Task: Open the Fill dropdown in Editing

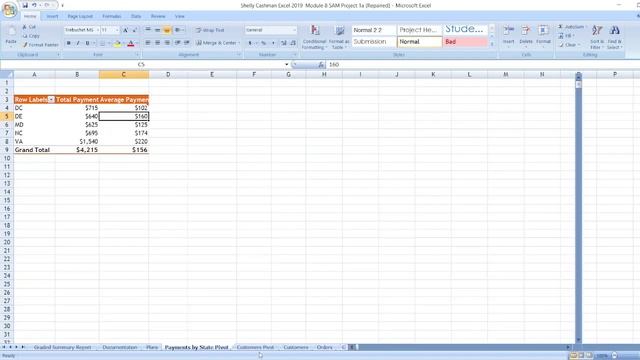Action: point(568,36)
